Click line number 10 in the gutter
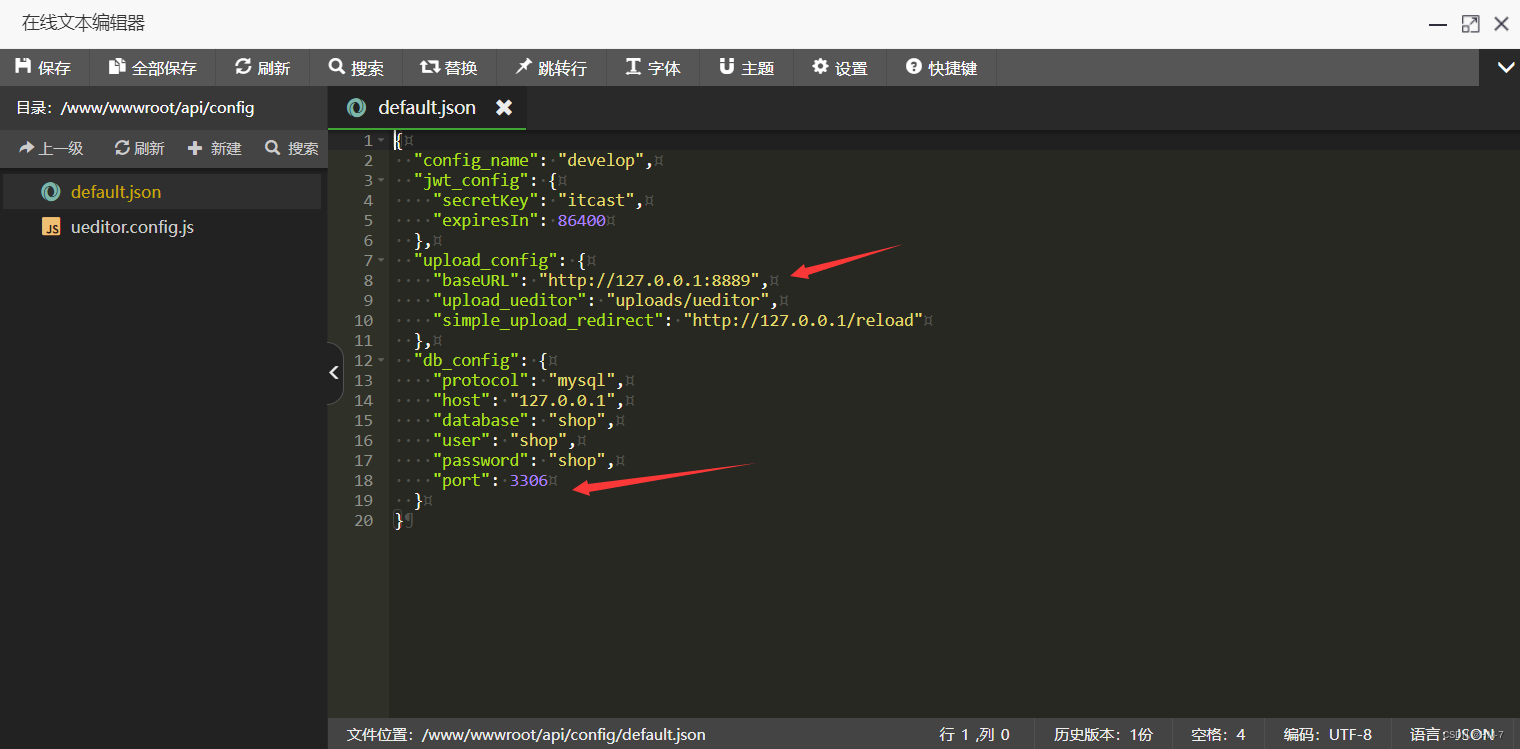This screenshot has height=749, width=1520. 363,320
